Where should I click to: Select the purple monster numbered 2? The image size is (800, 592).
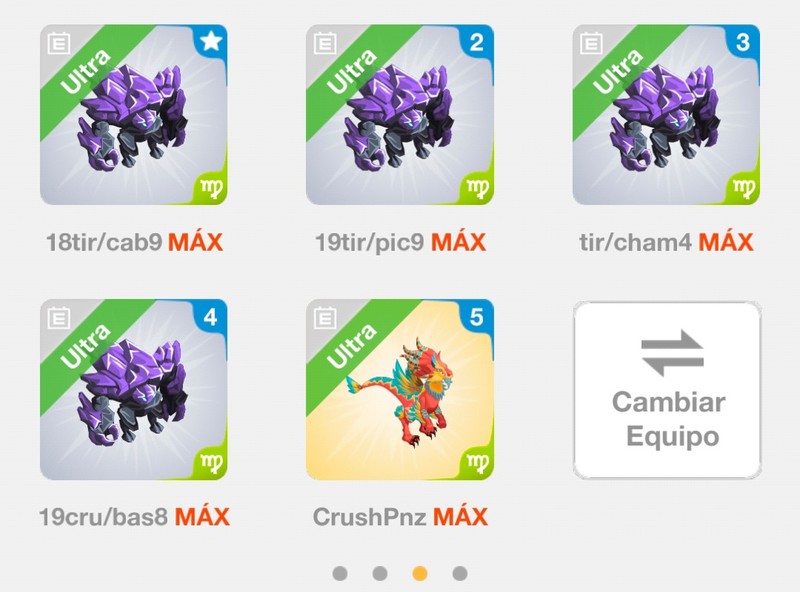pos(400,115)
